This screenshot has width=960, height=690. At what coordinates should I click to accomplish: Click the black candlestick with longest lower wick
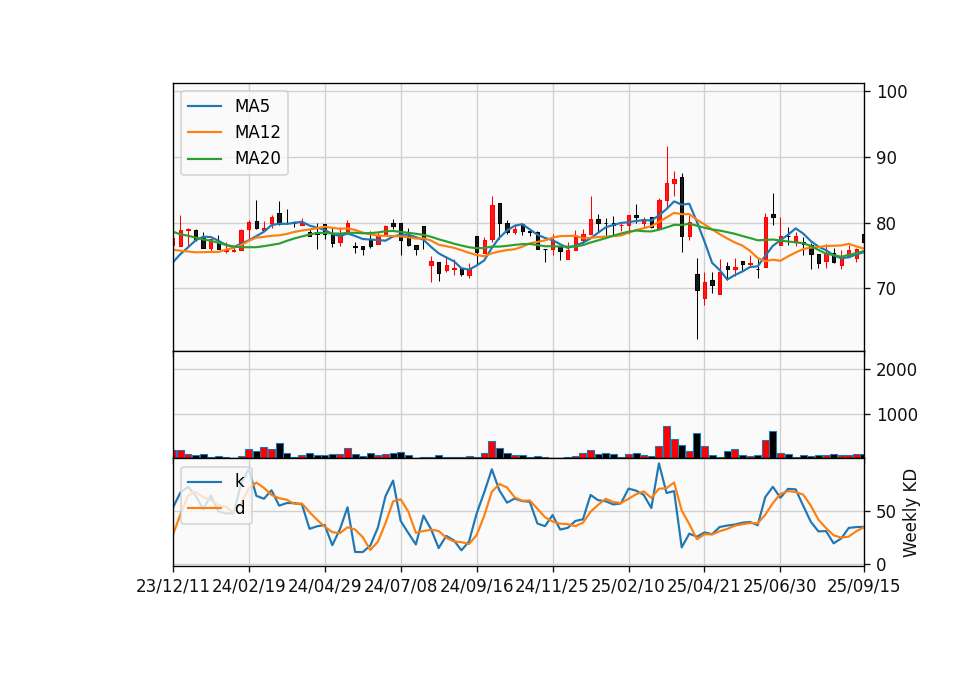point(697,299)
